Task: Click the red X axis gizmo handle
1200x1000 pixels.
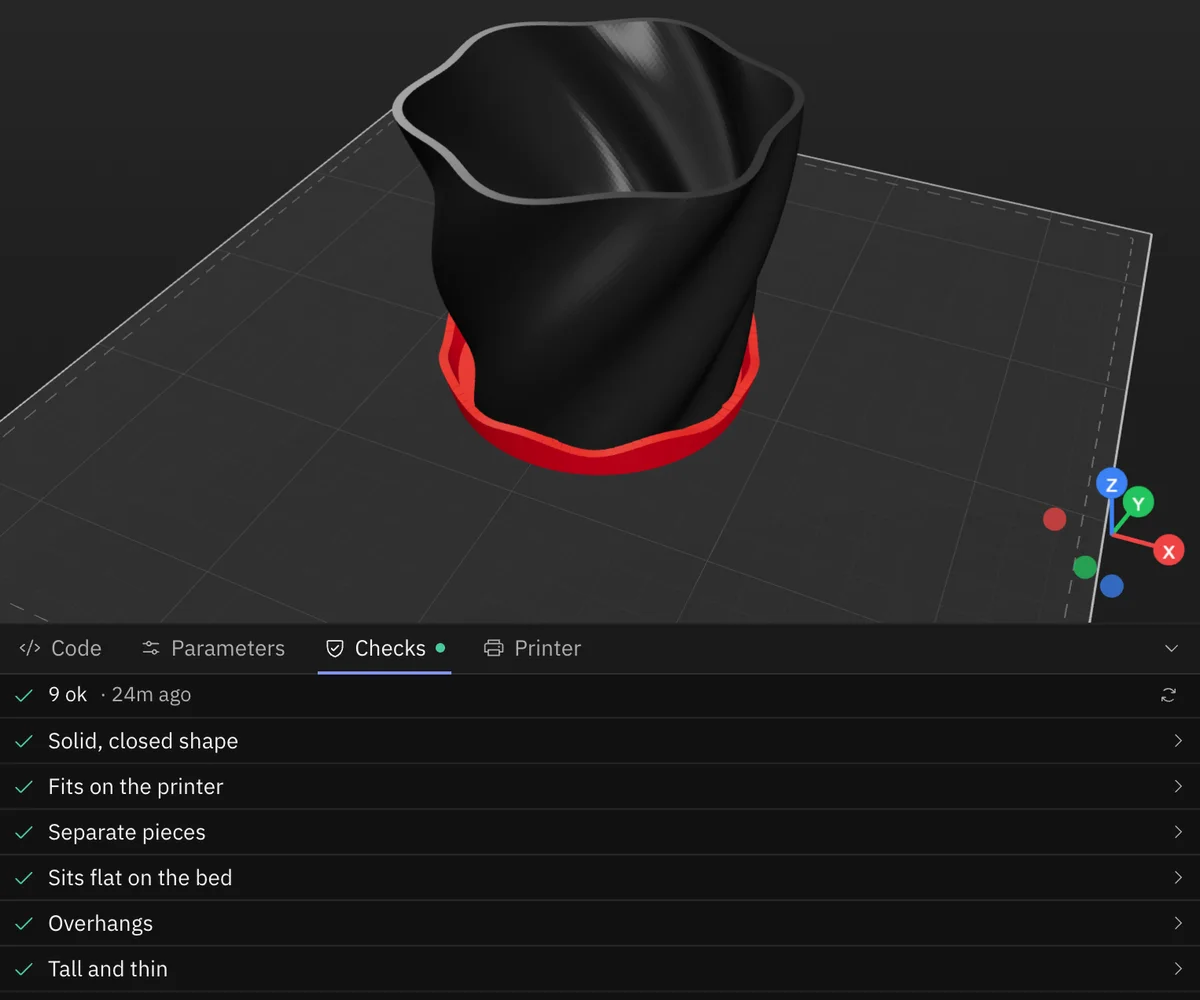Action: [1168, 551]
